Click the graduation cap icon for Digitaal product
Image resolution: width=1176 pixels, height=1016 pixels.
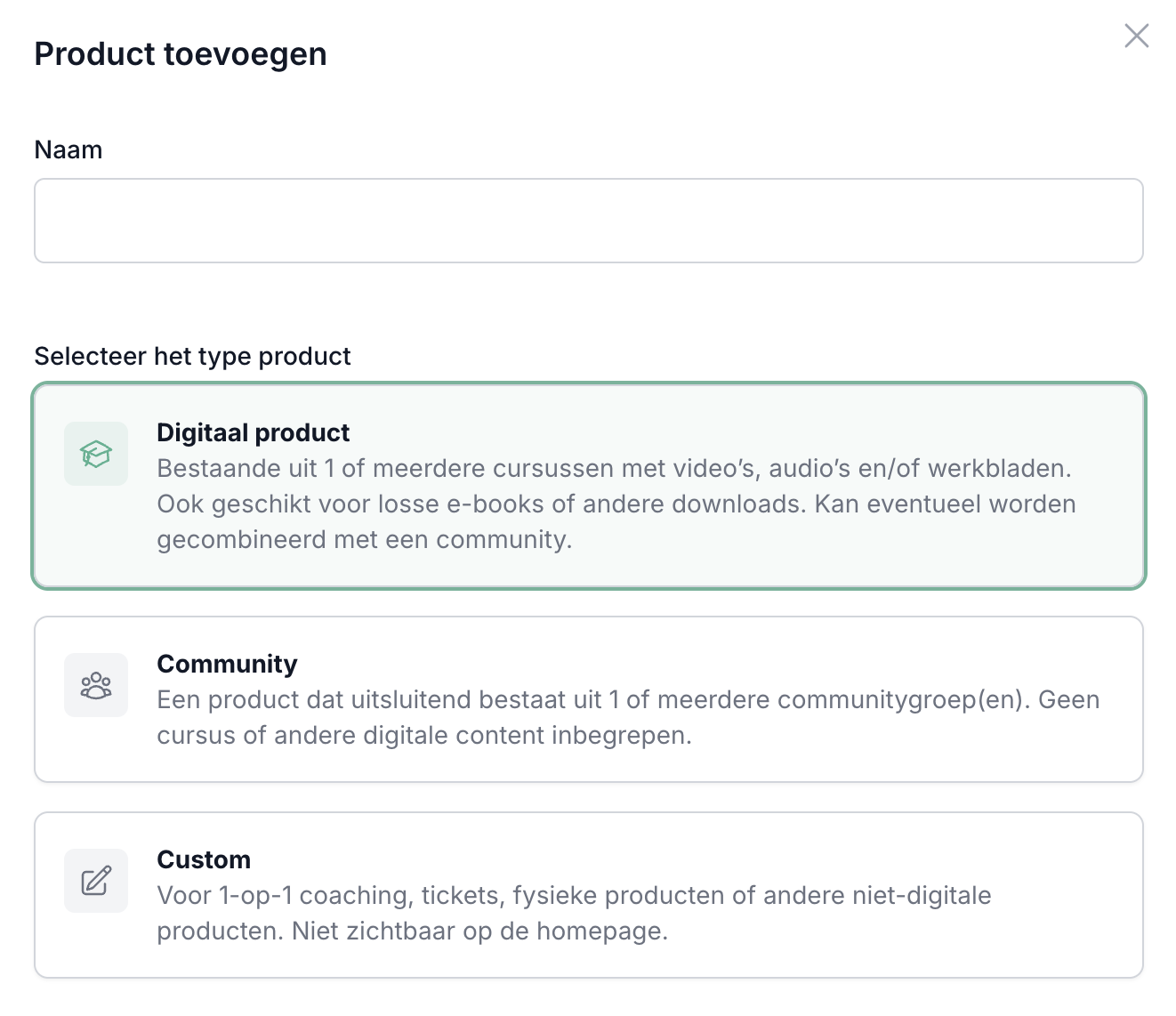pos(96,454)
